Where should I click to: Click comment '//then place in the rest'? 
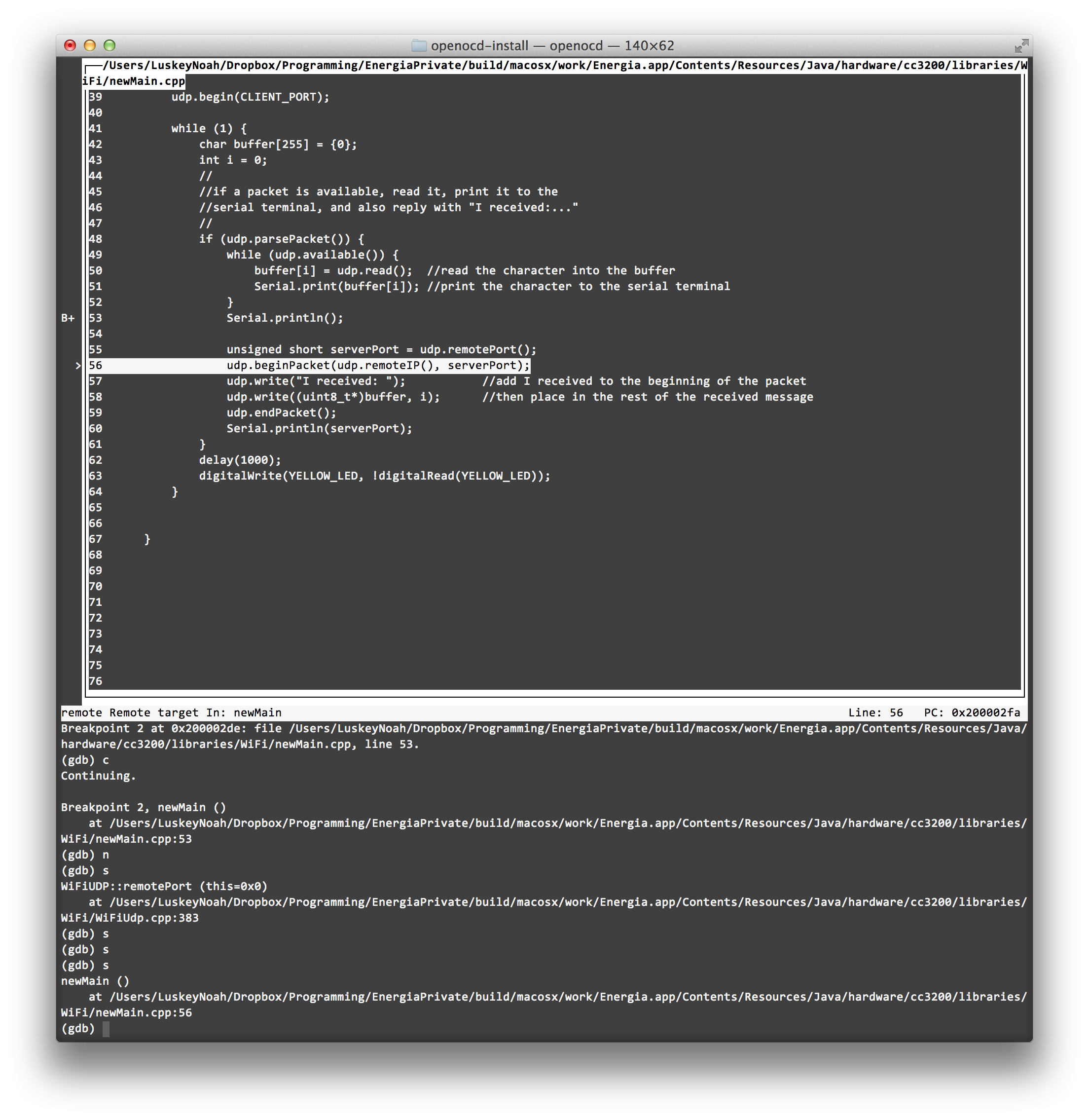648,397
